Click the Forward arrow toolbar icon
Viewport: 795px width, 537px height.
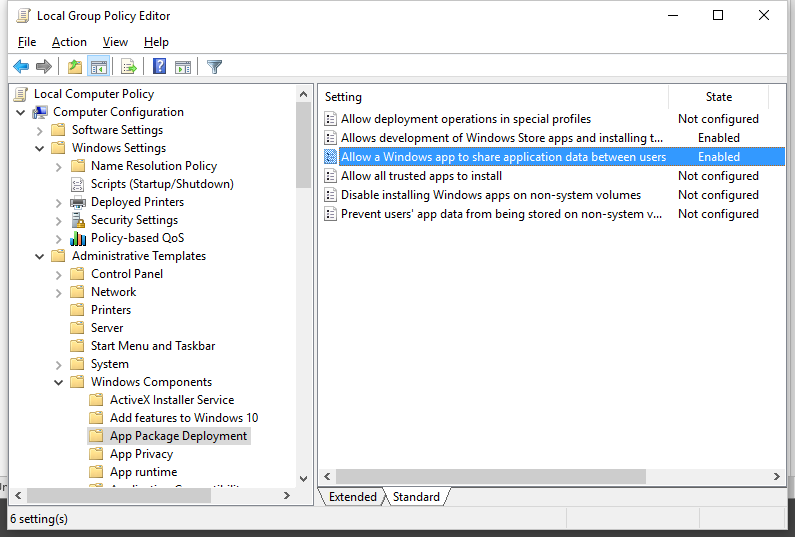tap(43, 67)
